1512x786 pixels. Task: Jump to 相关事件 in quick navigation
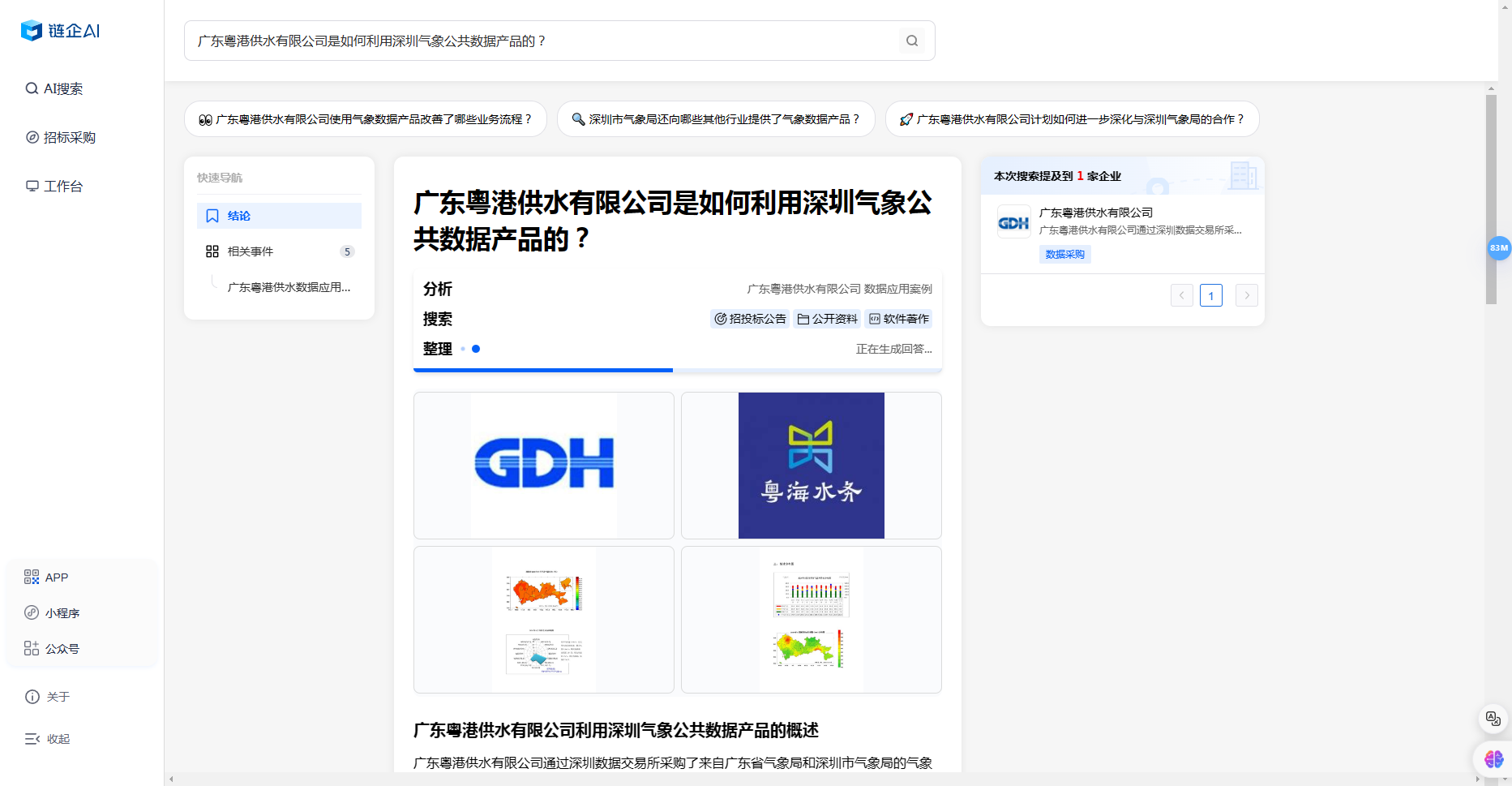(x=279, y=251)
